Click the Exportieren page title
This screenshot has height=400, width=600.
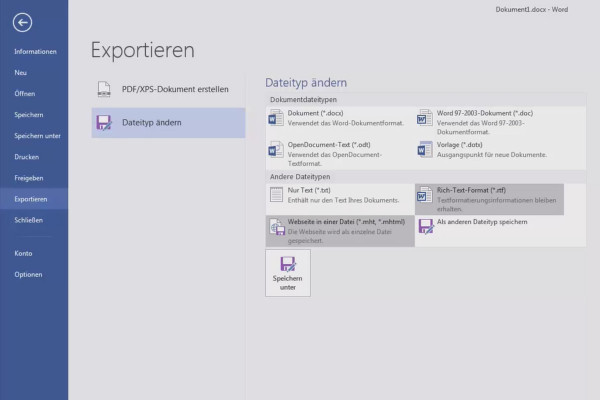coord(143,50)
